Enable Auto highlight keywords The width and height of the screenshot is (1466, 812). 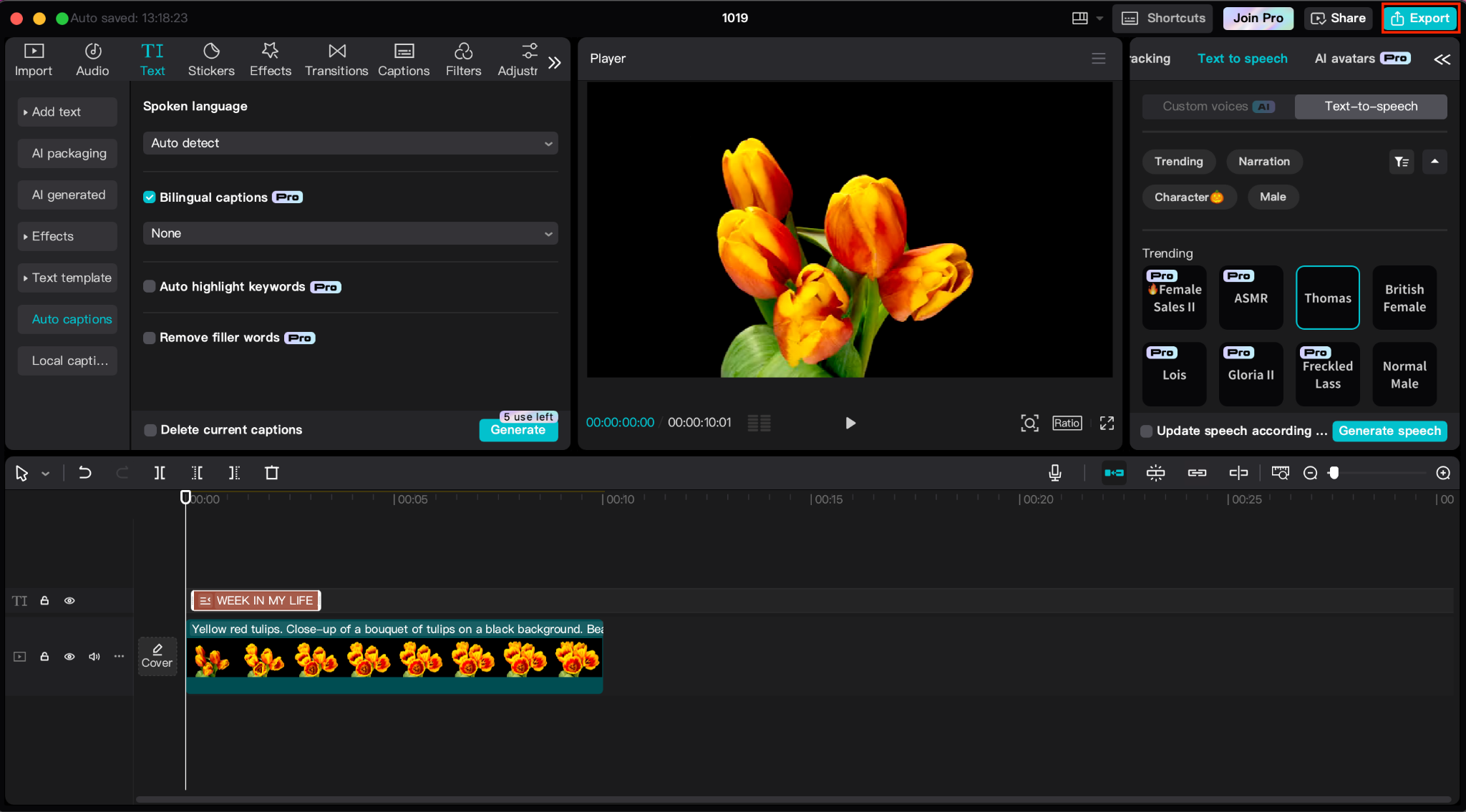click(x=149, y=286)
